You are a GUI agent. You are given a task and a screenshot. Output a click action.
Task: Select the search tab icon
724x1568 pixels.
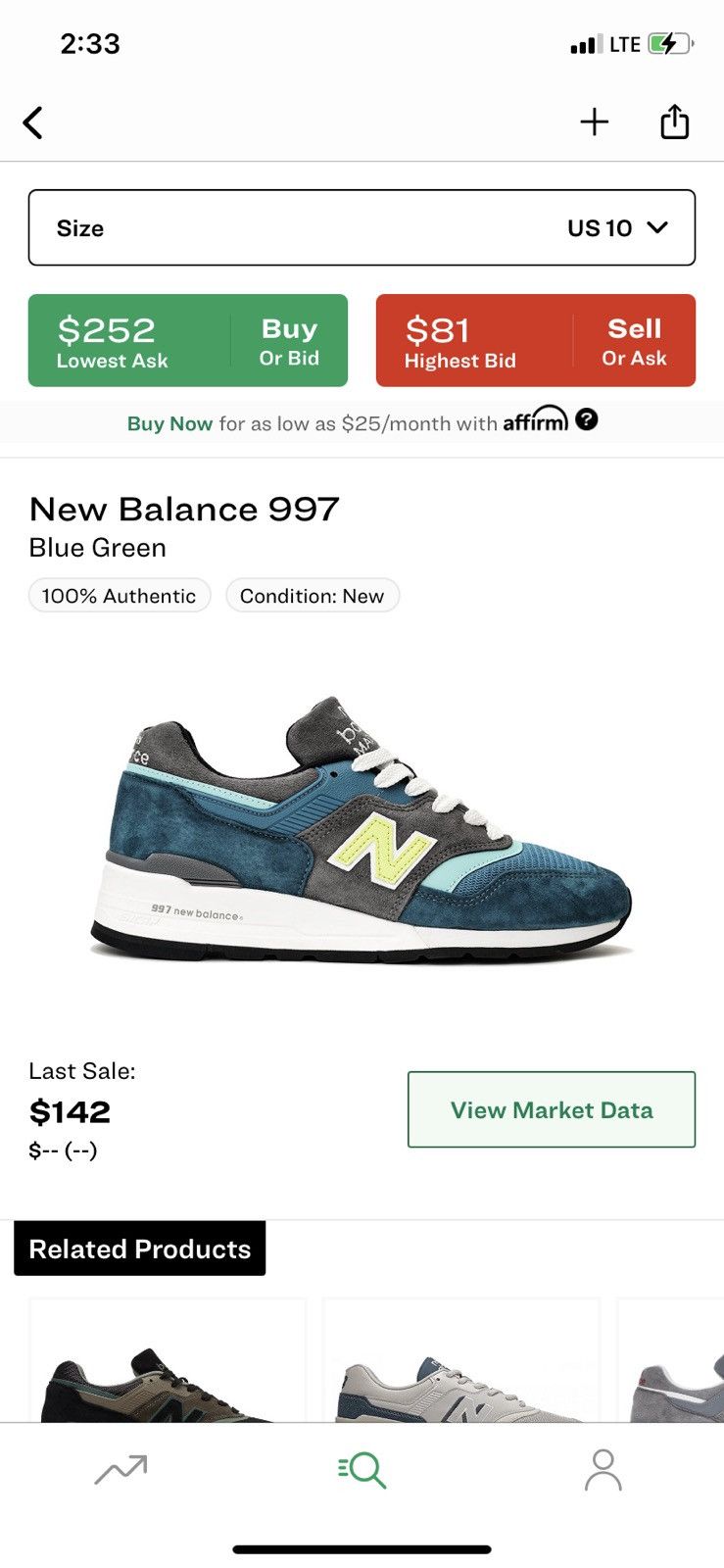[362, 1470]
